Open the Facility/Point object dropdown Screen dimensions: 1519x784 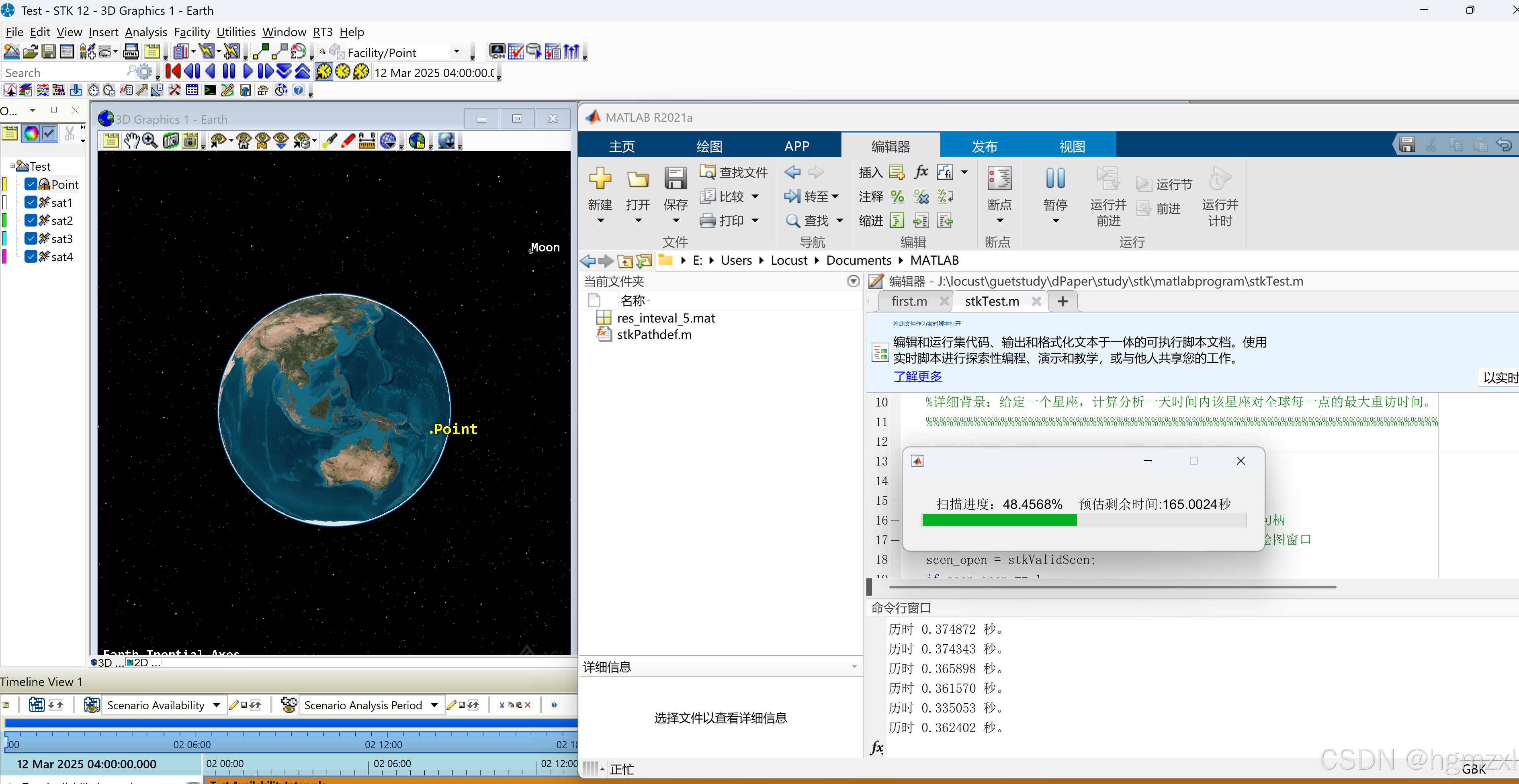coord(457,52)
